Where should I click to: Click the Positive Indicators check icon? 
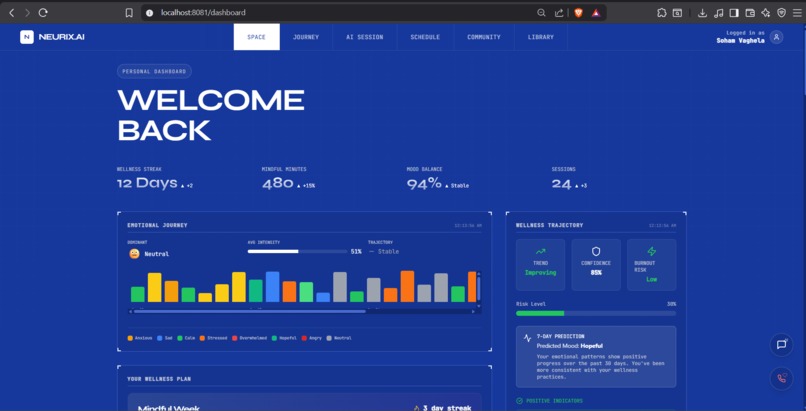(x=519, y=401)
